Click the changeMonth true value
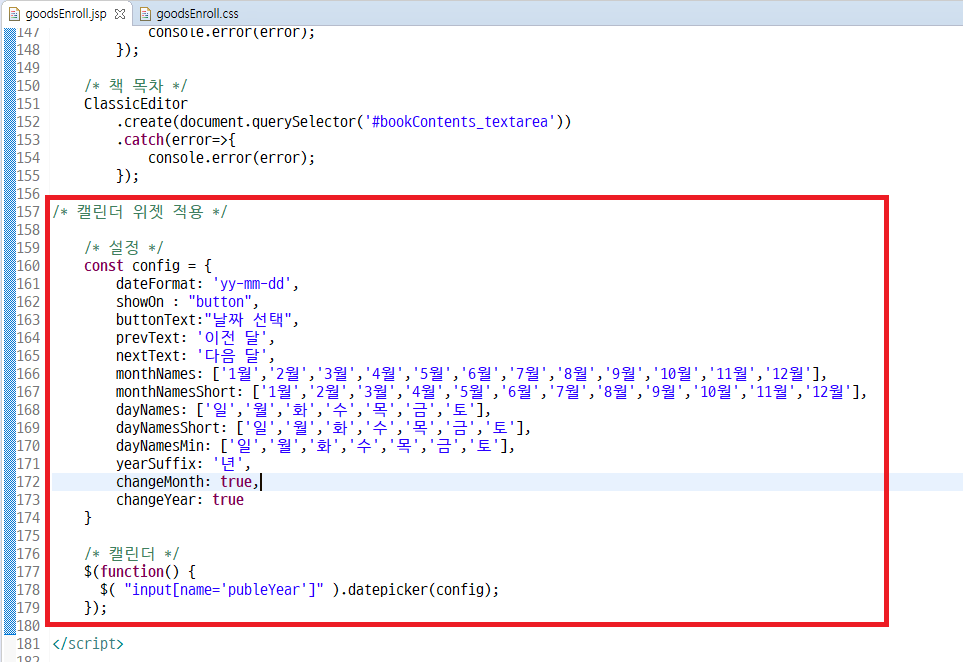 click(236, 482)
